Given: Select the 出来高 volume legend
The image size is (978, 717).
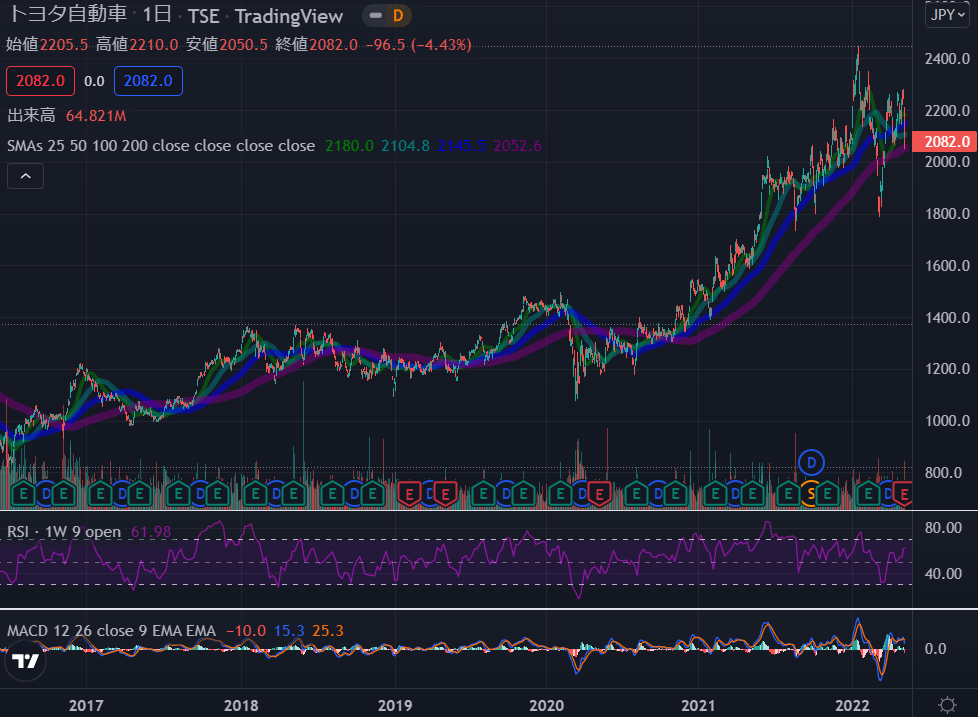Looking at the screenshot, I should tap(31, 115).
